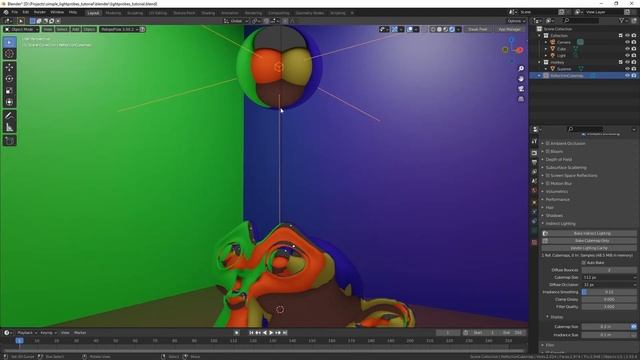
Task: Toggle the camera view icon
Action: pyautogui.click(x=521, y=89)
